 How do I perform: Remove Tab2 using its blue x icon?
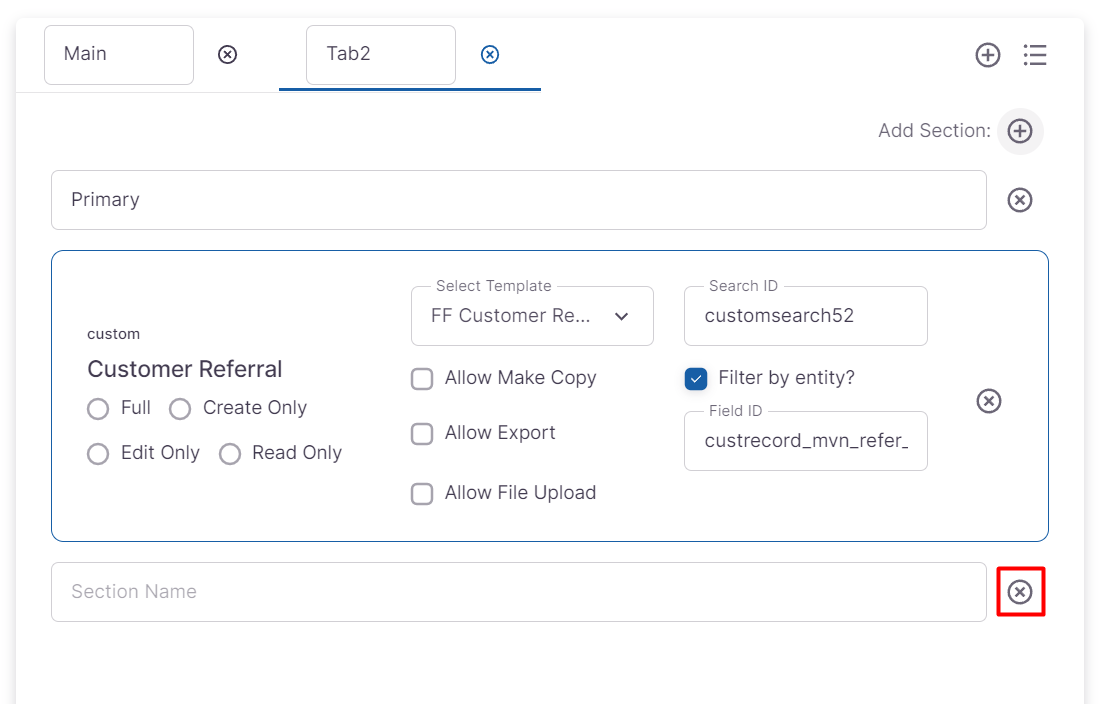point(490,55)
